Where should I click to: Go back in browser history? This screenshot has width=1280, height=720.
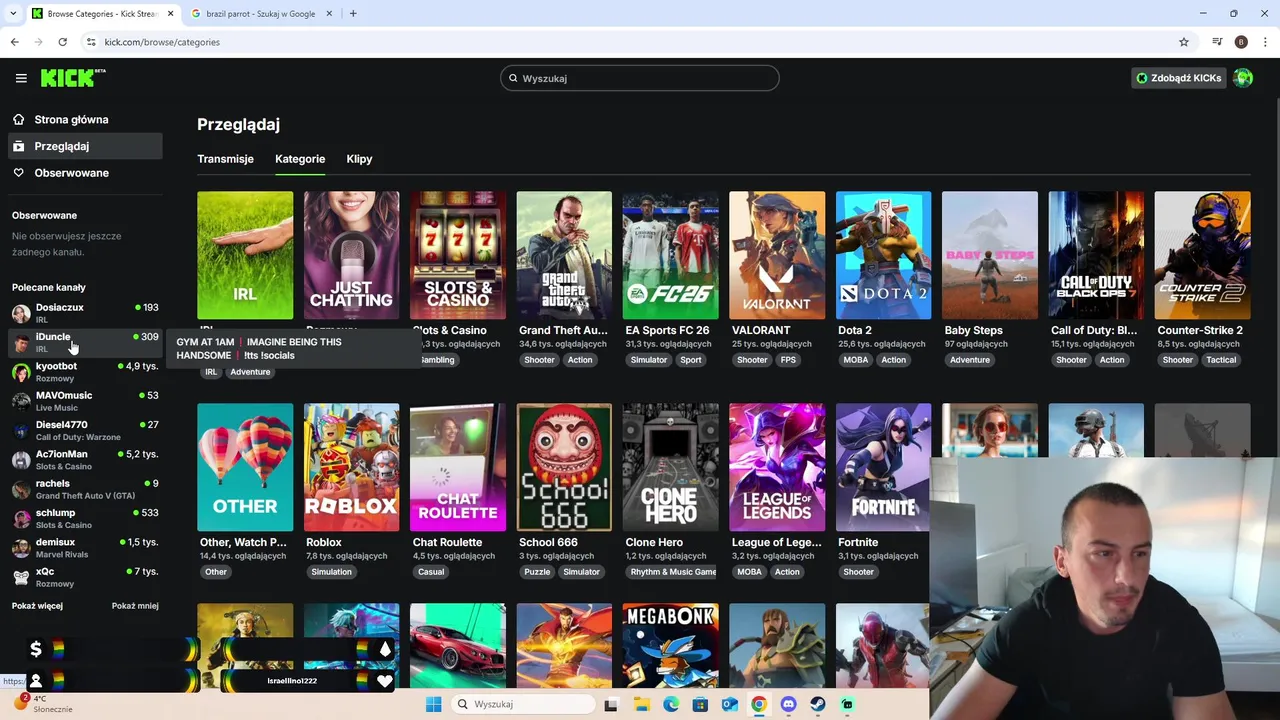point(14,42)
